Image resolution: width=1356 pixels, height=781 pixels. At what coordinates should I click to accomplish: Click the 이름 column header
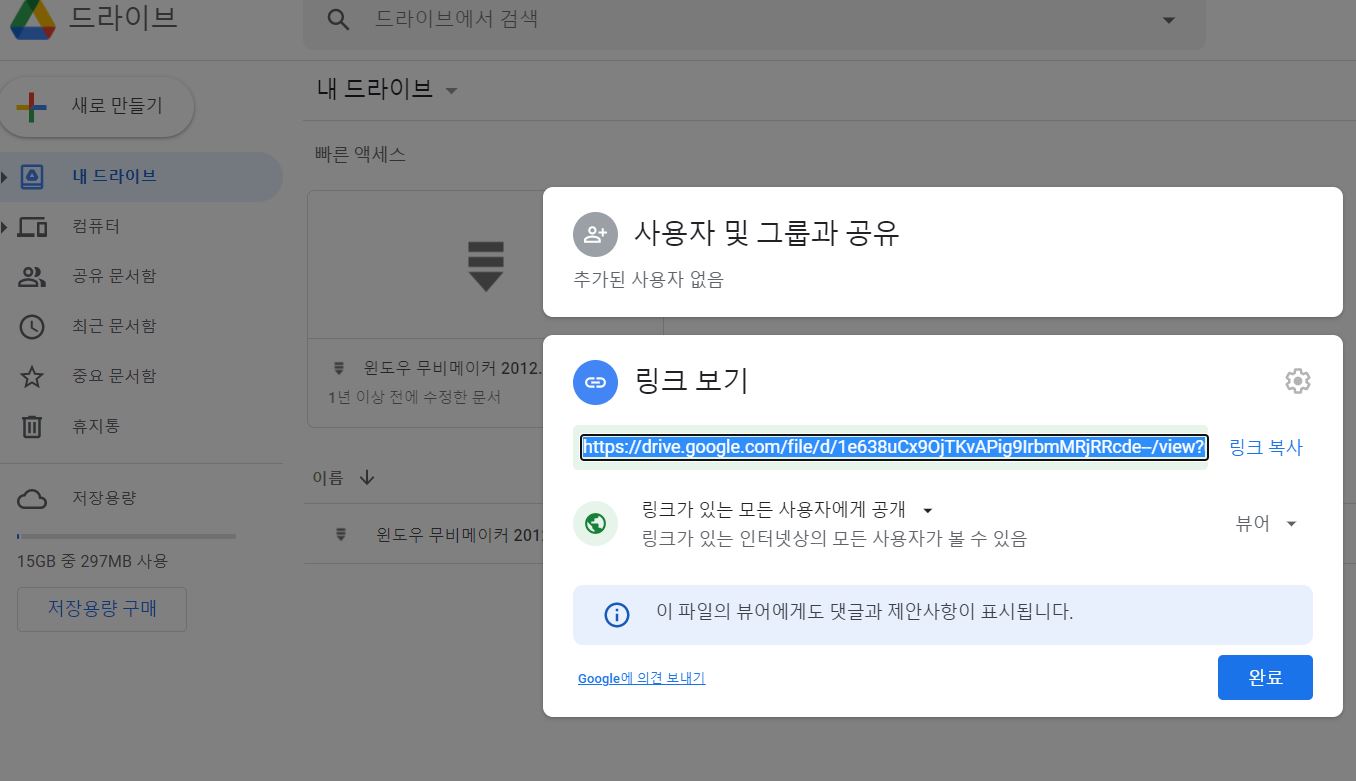coord(327,478)
